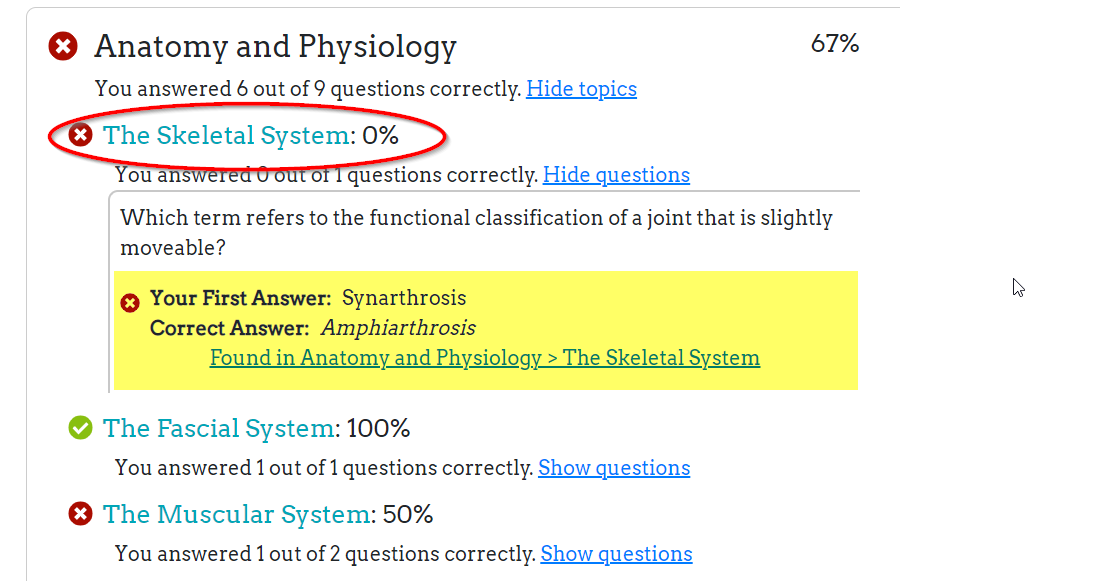Screen dimensions: 1106x581
Task: Follow the Found in Anatomy and Physiology link
Action: [x=485, y=358]
